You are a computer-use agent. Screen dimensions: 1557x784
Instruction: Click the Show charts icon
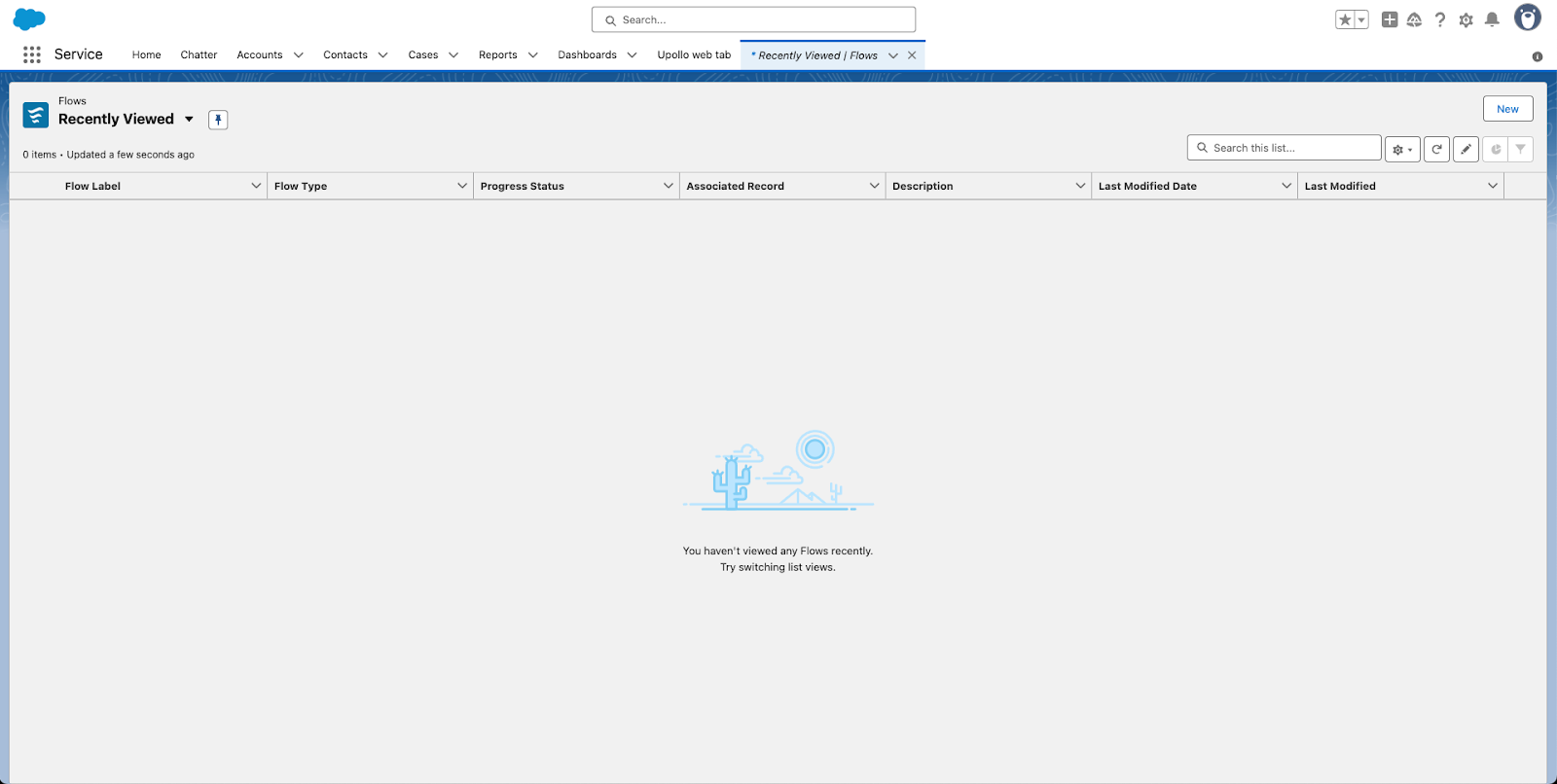1496,149
